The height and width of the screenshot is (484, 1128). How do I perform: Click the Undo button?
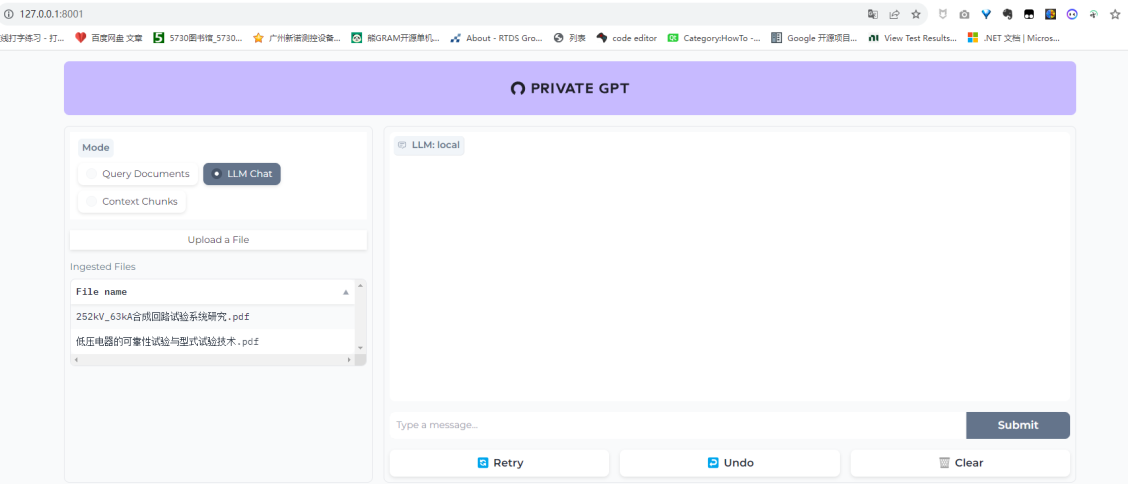(x=729, y=463)
